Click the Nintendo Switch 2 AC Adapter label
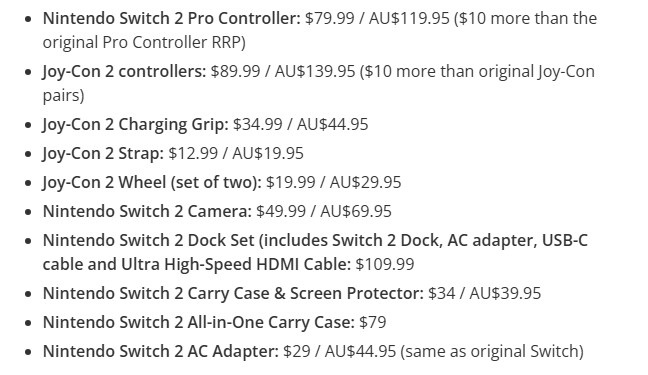Viewport: 648px width, 375px height. [x=161, y=351]
